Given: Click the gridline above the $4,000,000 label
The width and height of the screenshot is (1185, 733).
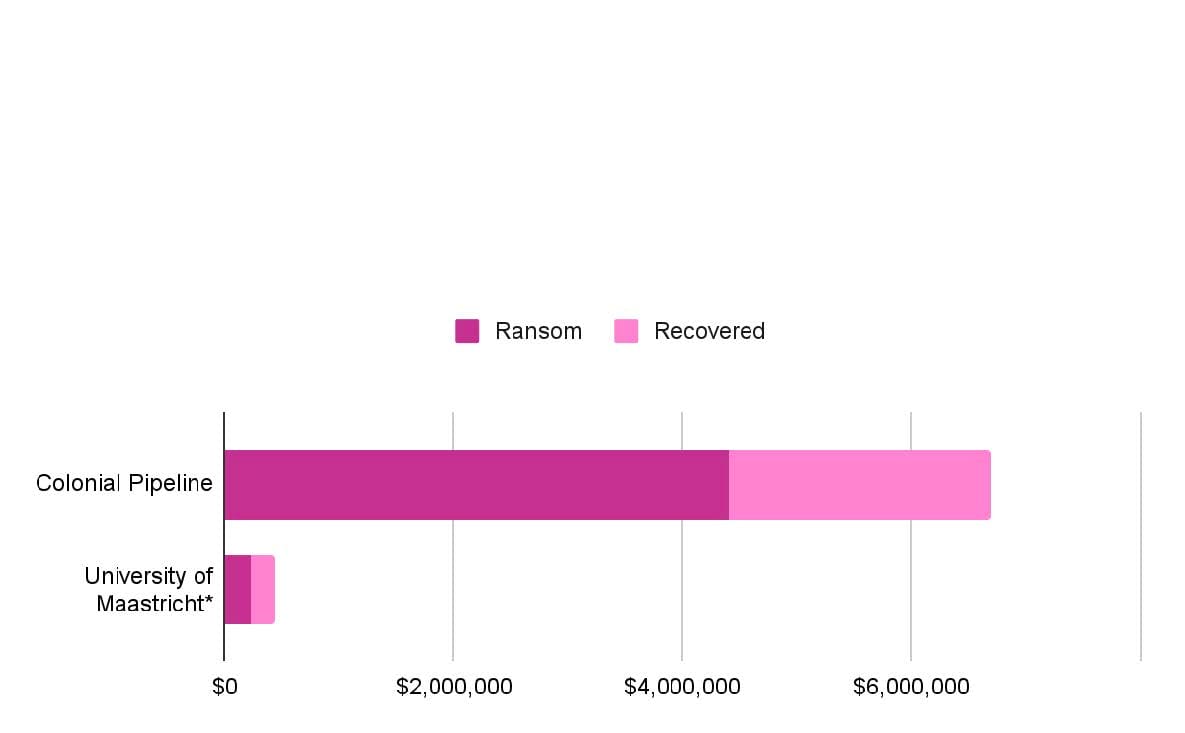Looking at the screenshot, I should [682, 430].
